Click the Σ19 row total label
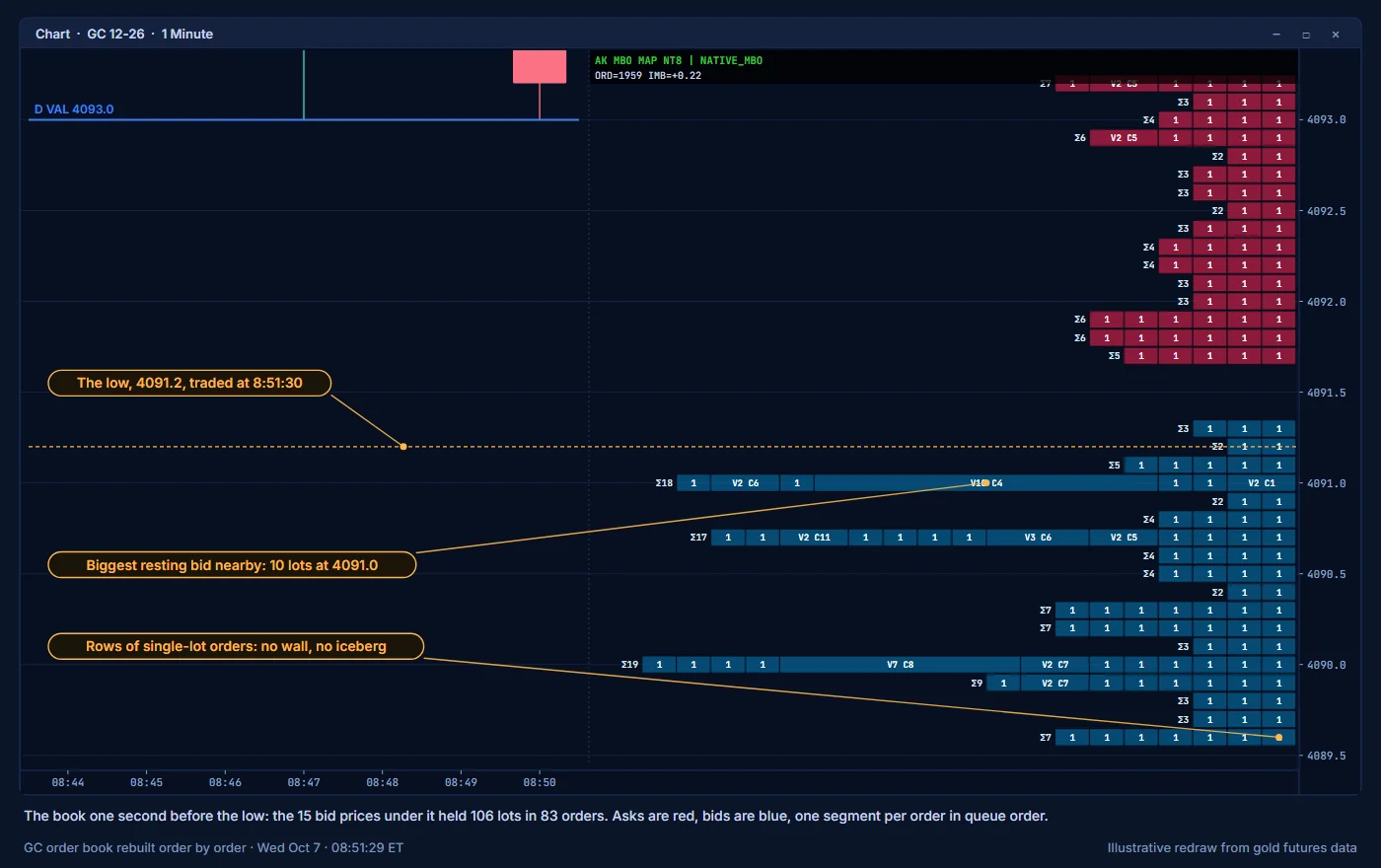Image resolution: width=1381 pixels, height=868 pixels. coord(629,665)
